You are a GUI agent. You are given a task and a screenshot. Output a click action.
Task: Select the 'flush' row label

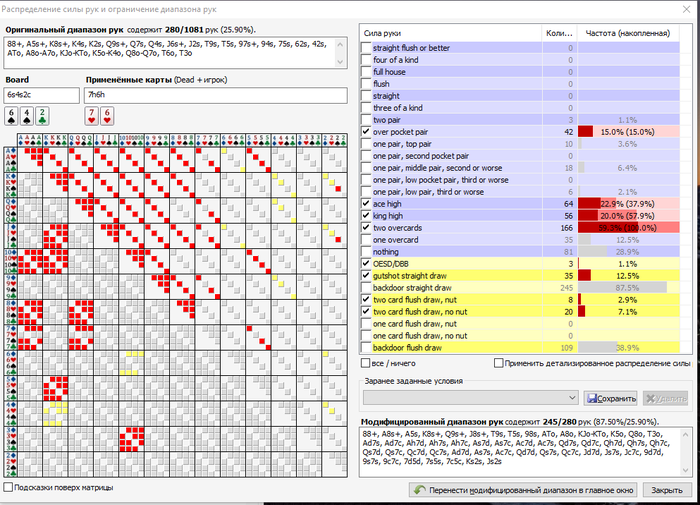pyautogui.click(x=381, y=84)
